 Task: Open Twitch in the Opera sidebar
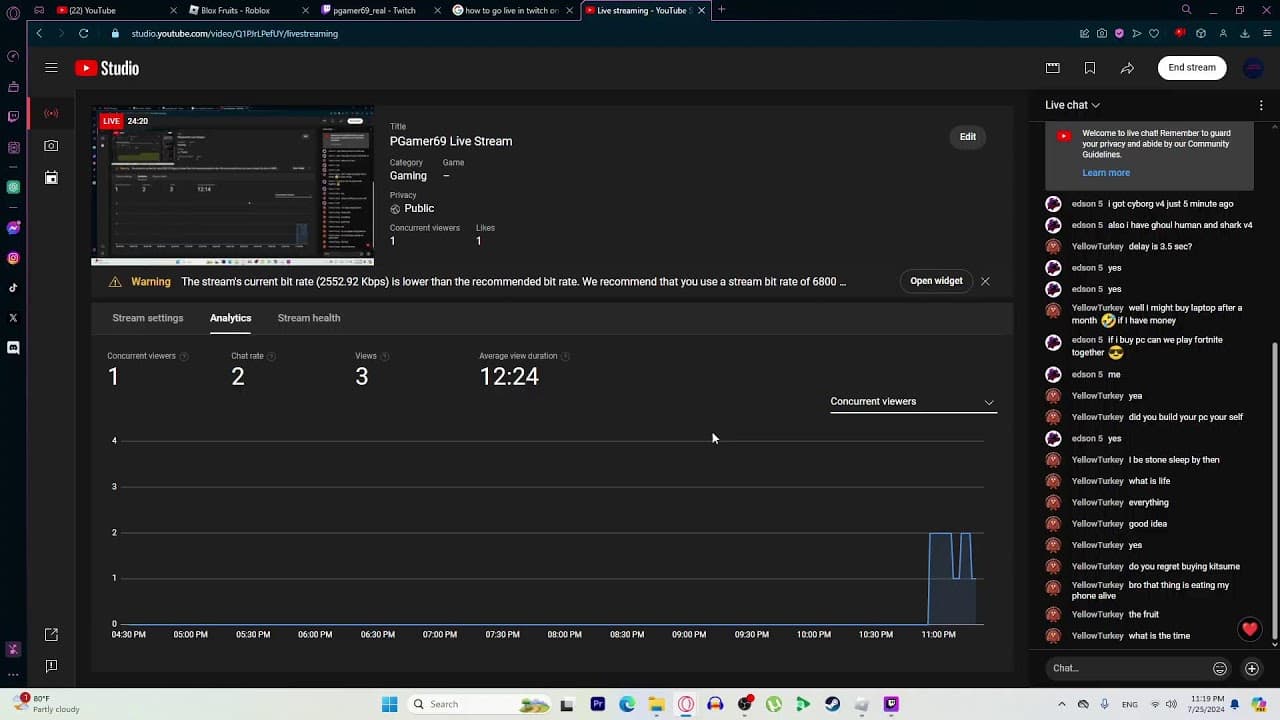point(13,117)
